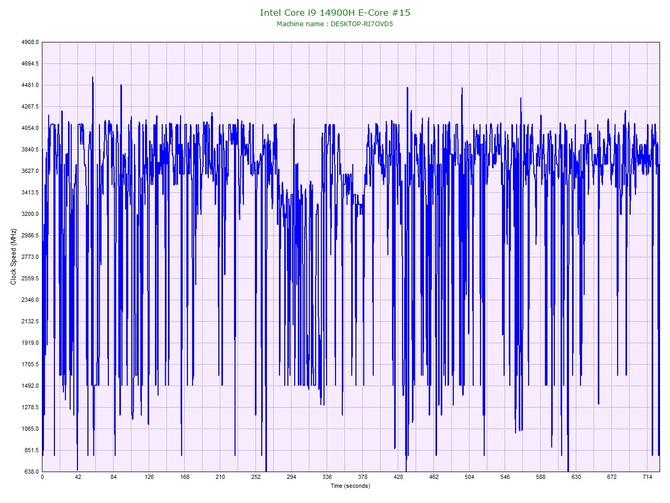This screenshot has height=503, width=670.
Task: Click the x-axis tick label 294
Action: [x=291, y=477]
